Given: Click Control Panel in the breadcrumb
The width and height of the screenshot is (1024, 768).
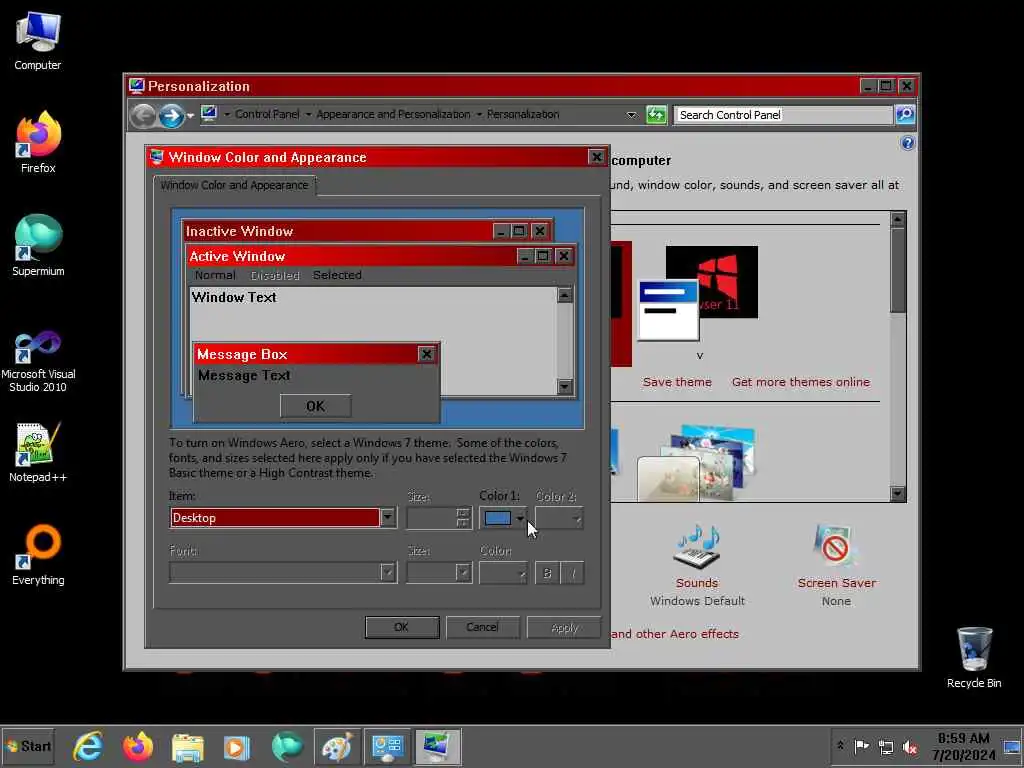Looking at the screenshot, I should (x=267, y=114).
